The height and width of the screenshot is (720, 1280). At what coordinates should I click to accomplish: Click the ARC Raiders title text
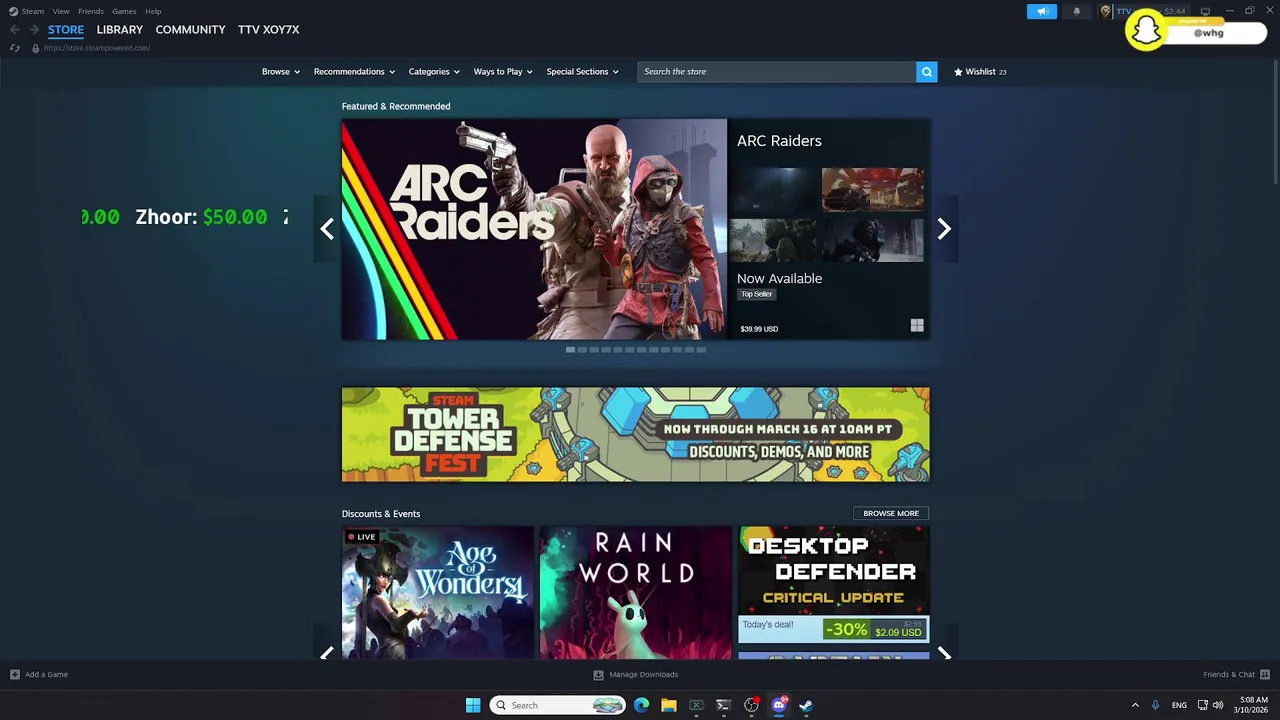click(x=779, y=141)
